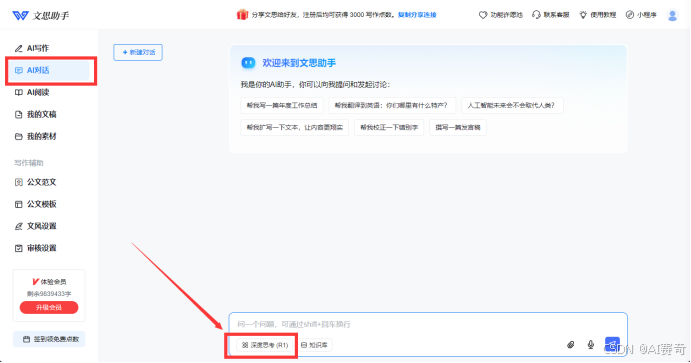Viewport: 691px width, 363px height.
Task: Choose suggestion about translating 你们那里有什么特产
Action: click(x=392, y=106)
